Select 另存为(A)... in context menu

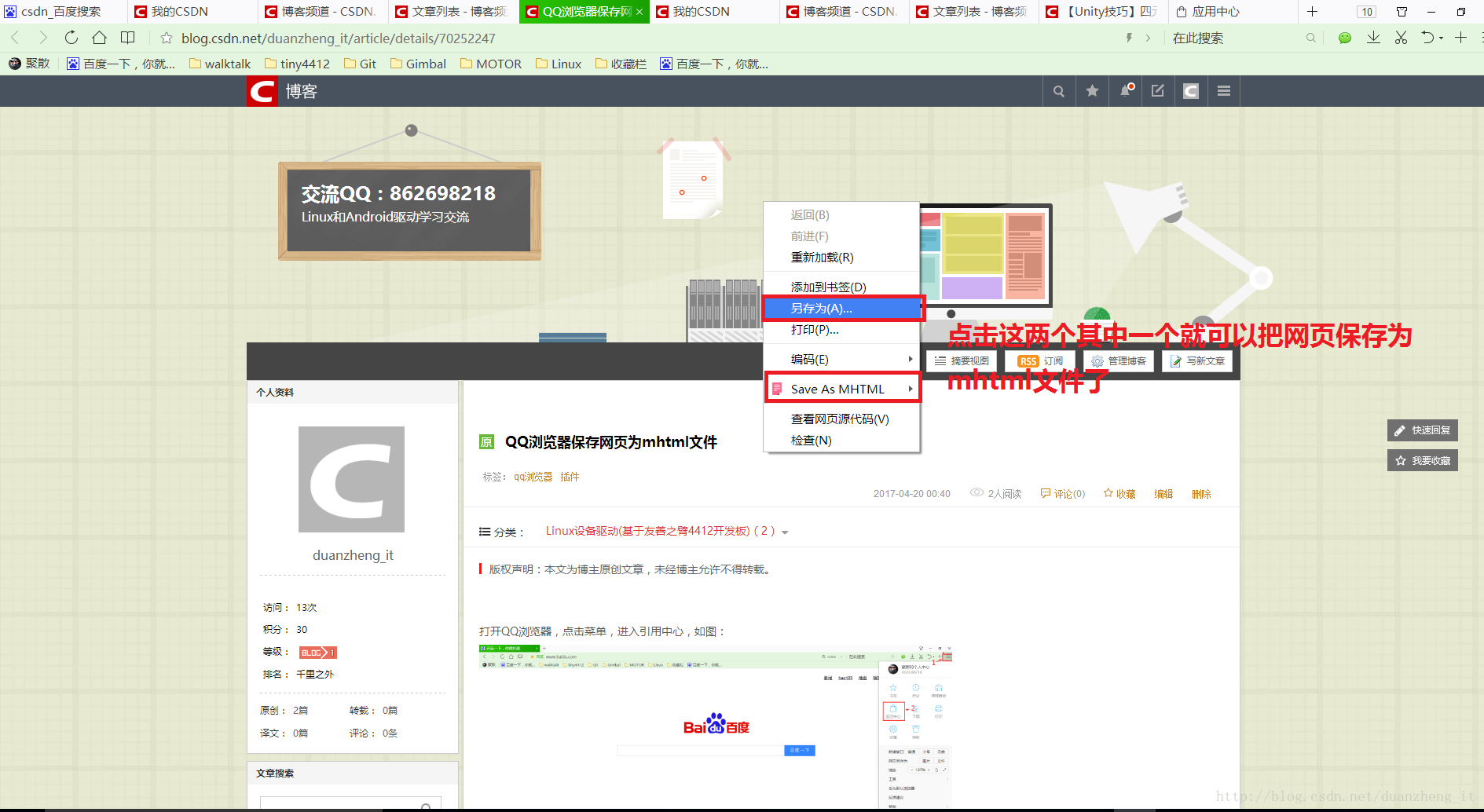(841, 309)
